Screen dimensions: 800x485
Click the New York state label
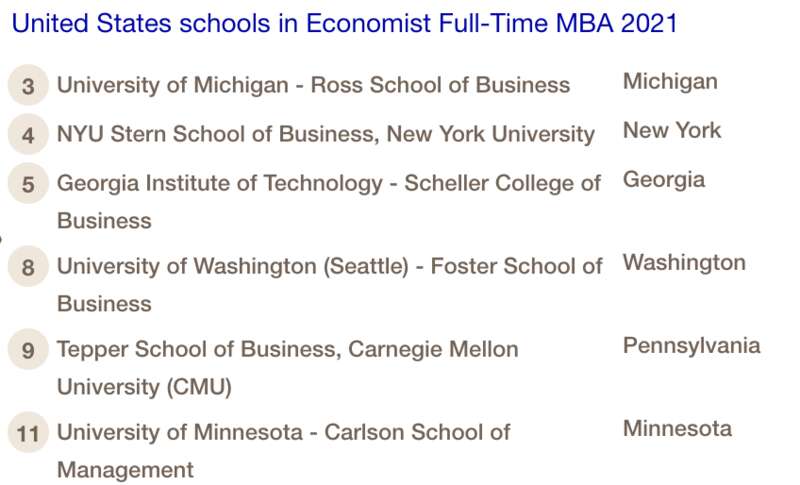pos(672,131)
